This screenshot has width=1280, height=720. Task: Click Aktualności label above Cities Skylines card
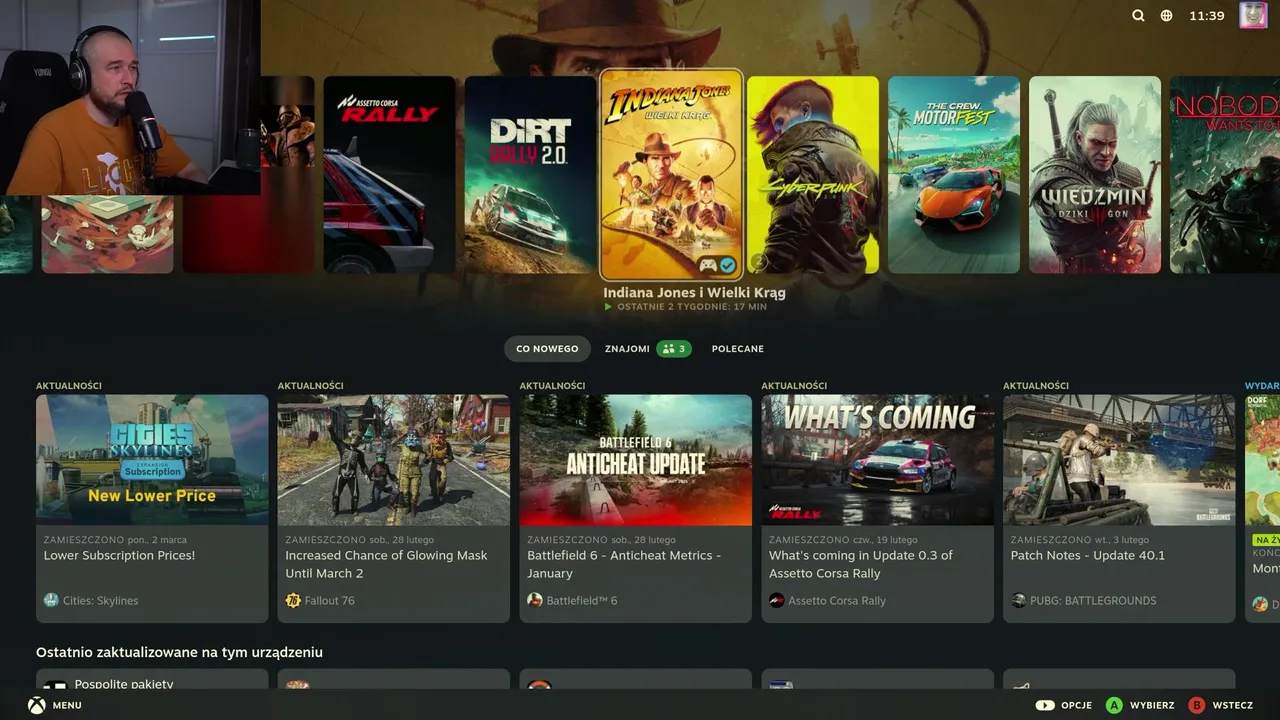(69, 386)
